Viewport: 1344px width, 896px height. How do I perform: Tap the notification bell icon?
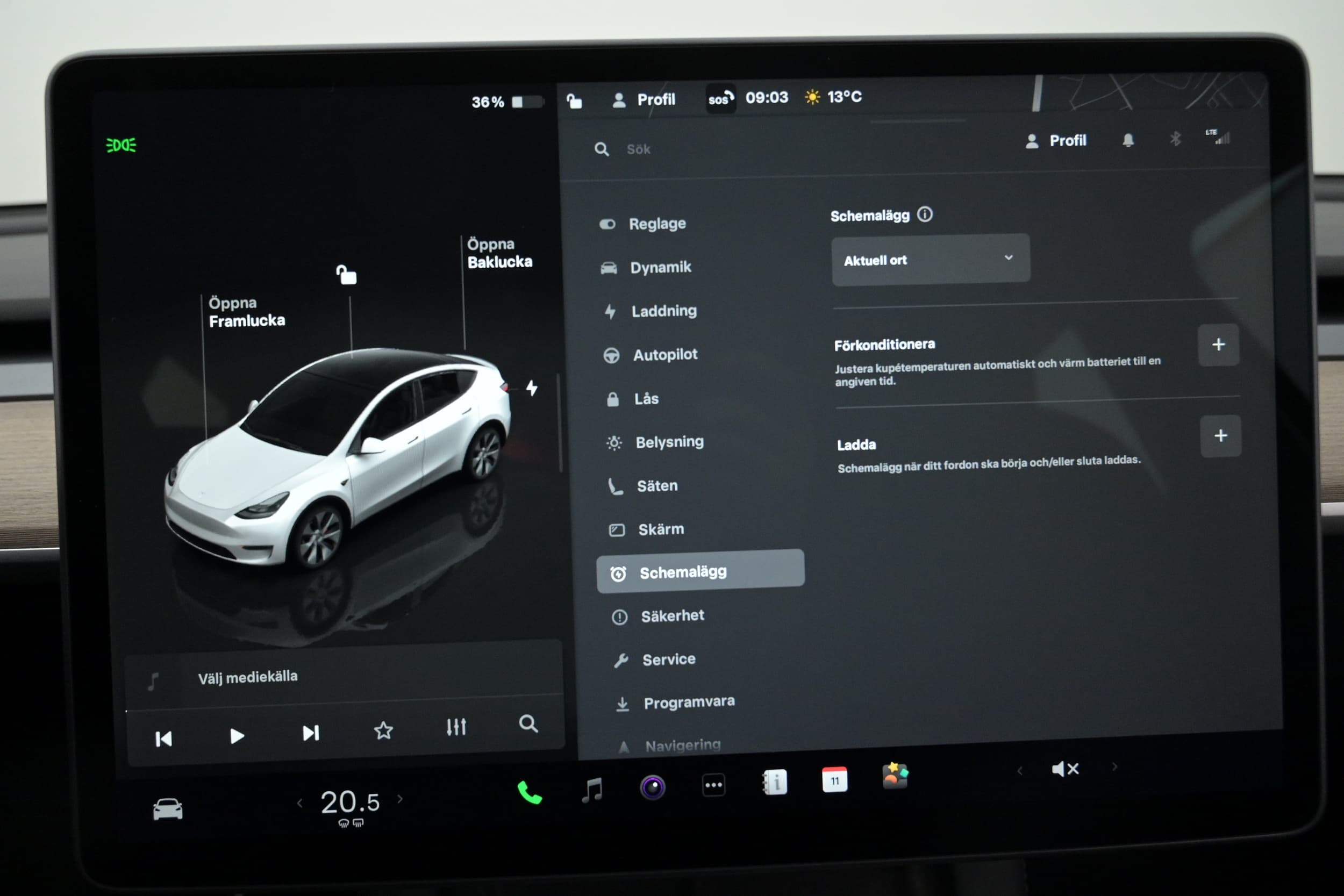point(1127,141)
